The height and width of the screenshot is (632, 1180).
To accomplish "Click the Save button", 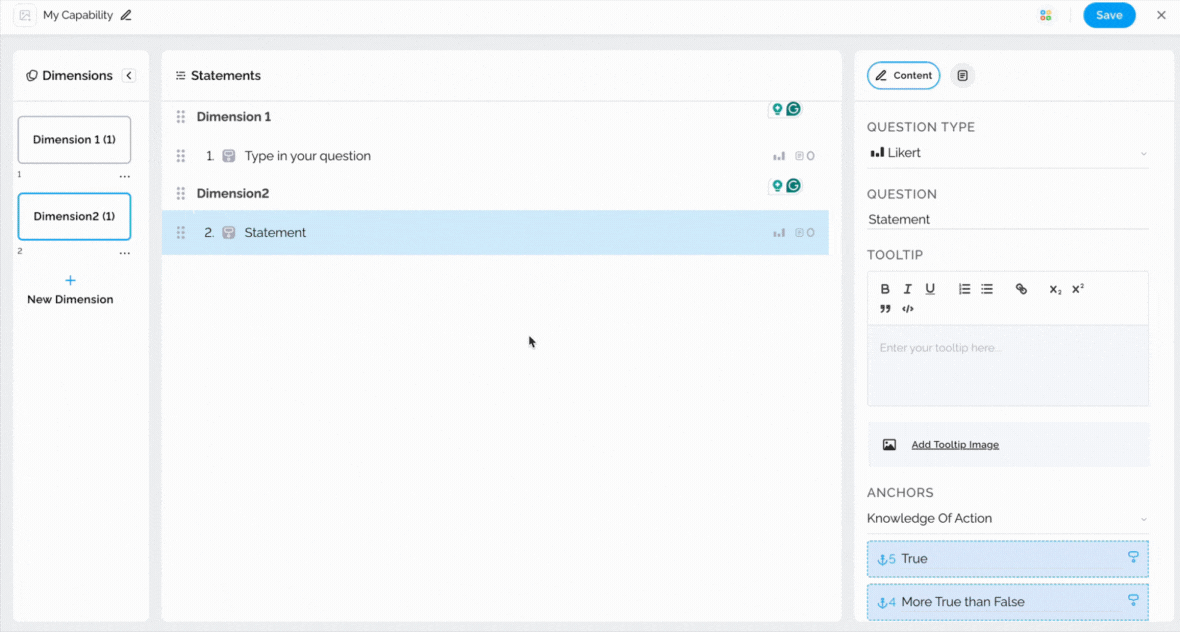I will click(x=1109, y=15).
